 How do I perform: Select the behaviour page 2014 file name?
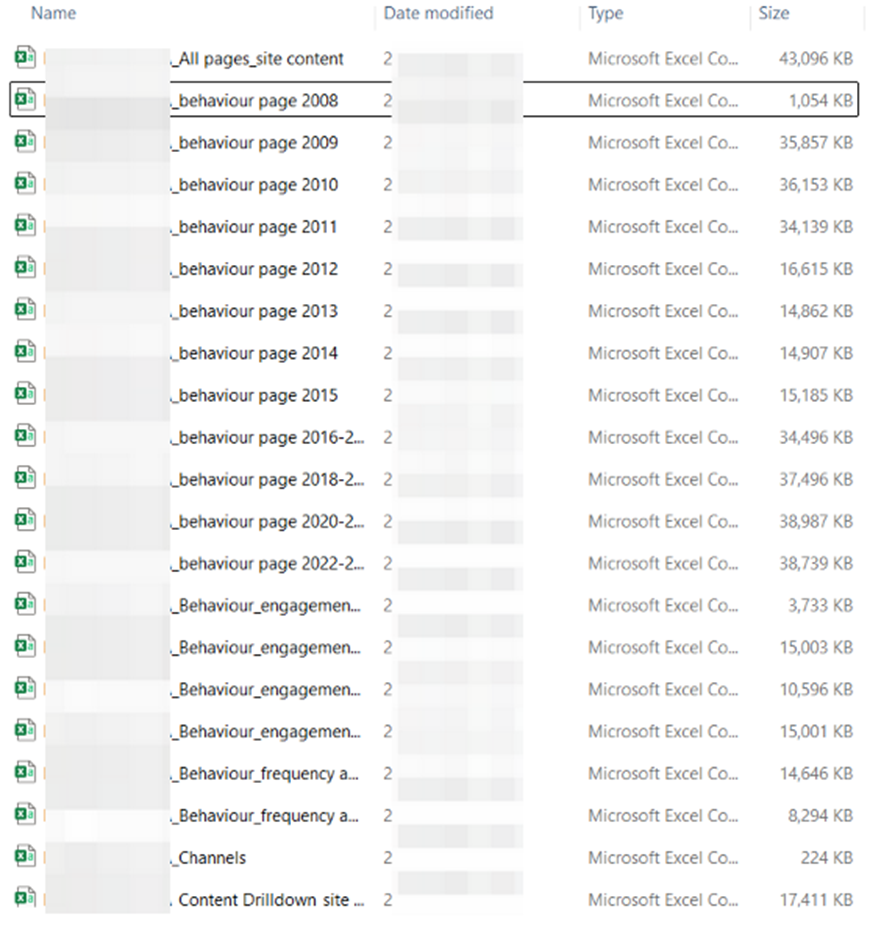(x=256, y=353)
